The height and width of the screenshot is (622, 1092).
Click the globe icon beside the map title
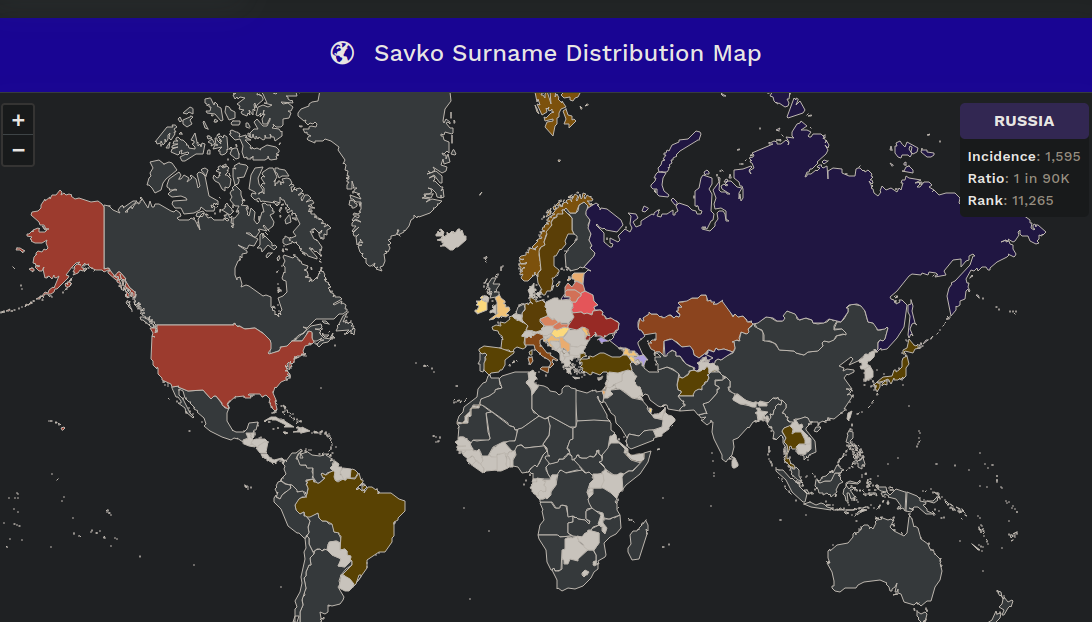point(342,53)
